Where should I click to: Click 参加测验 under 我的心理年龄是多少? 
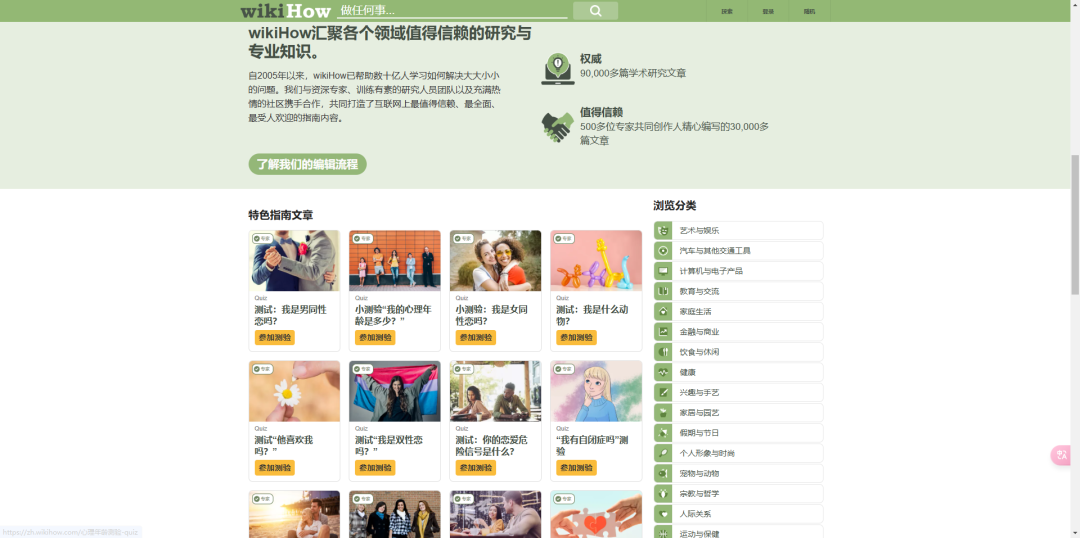click(375, 338)
